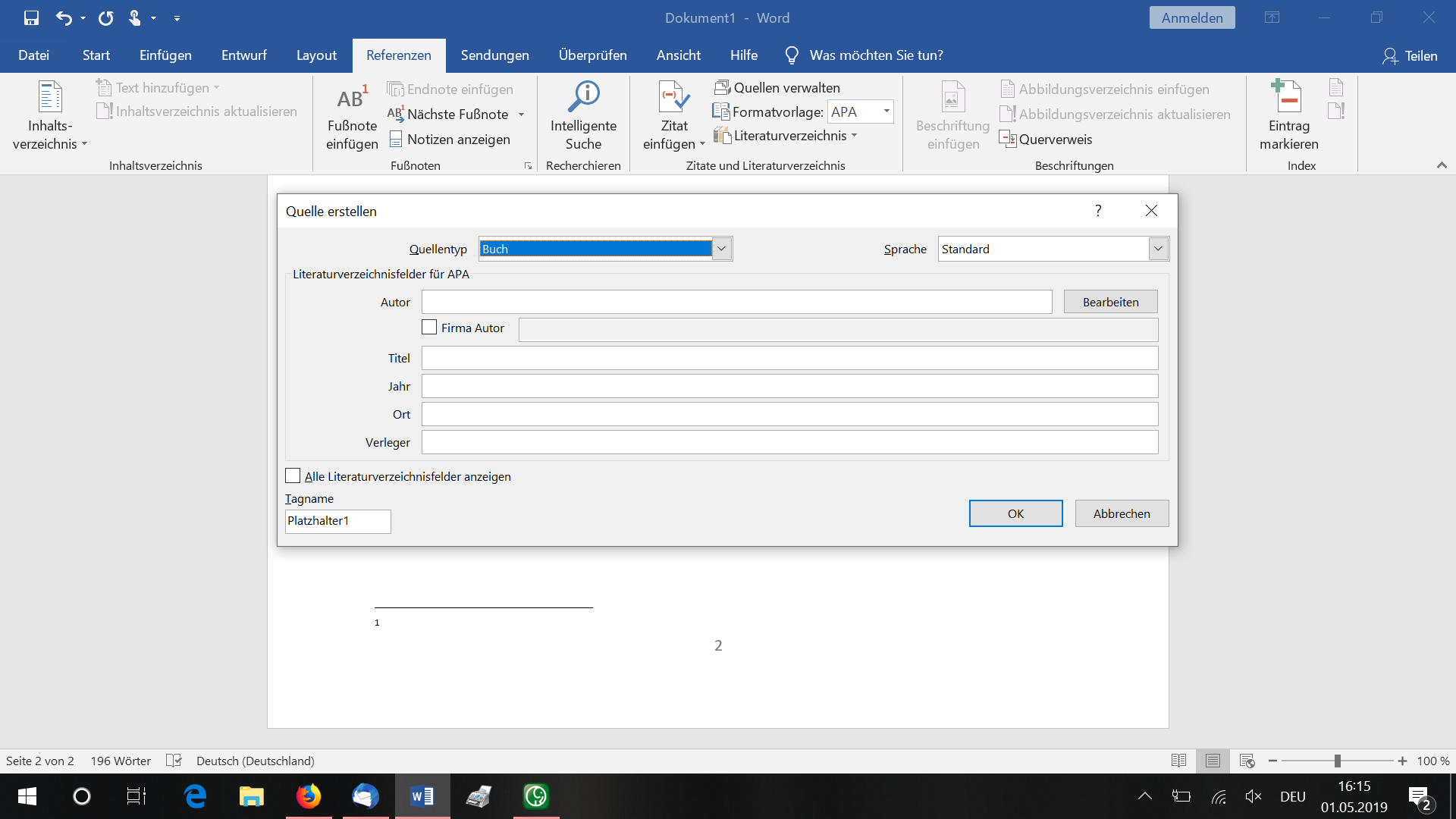Open Microsoft Edge from the taskbar
Viewport: 1456px width, 819px height.
coord(195,796)
